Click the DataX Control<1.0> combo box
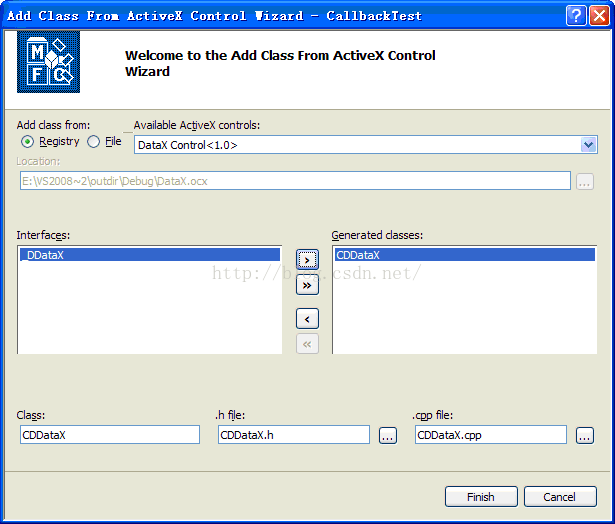This screenshot has height=524, width=615. [x=366, y=145]
